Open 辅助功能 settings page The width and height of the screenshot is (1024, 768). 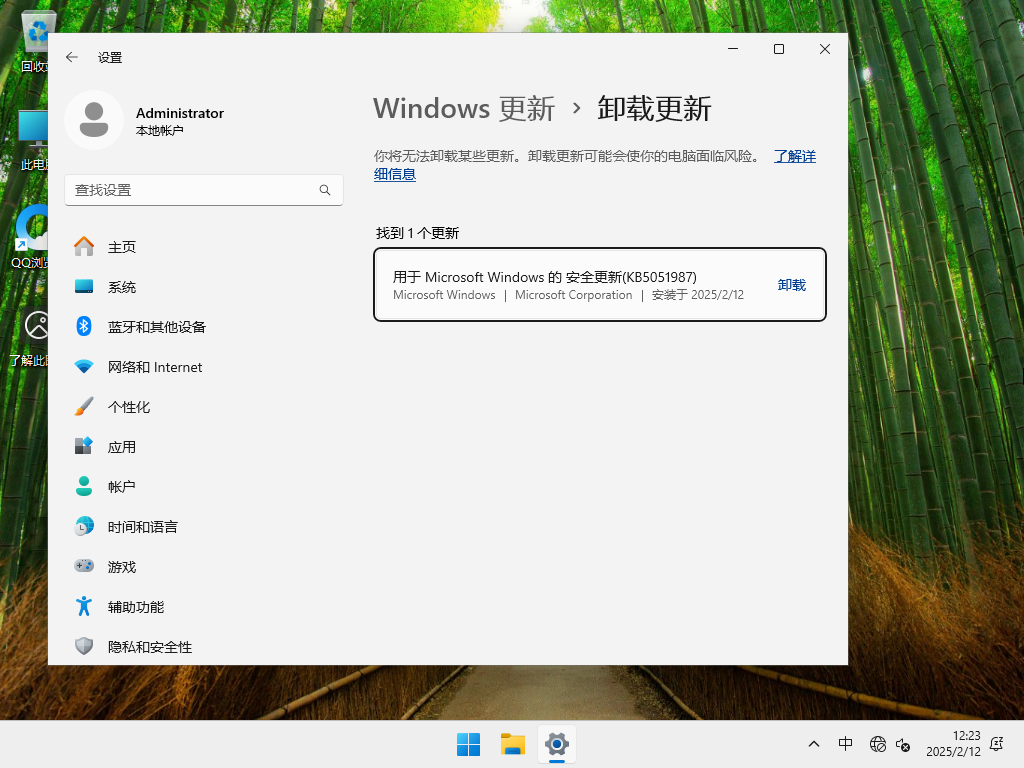(x=134, y=607)
